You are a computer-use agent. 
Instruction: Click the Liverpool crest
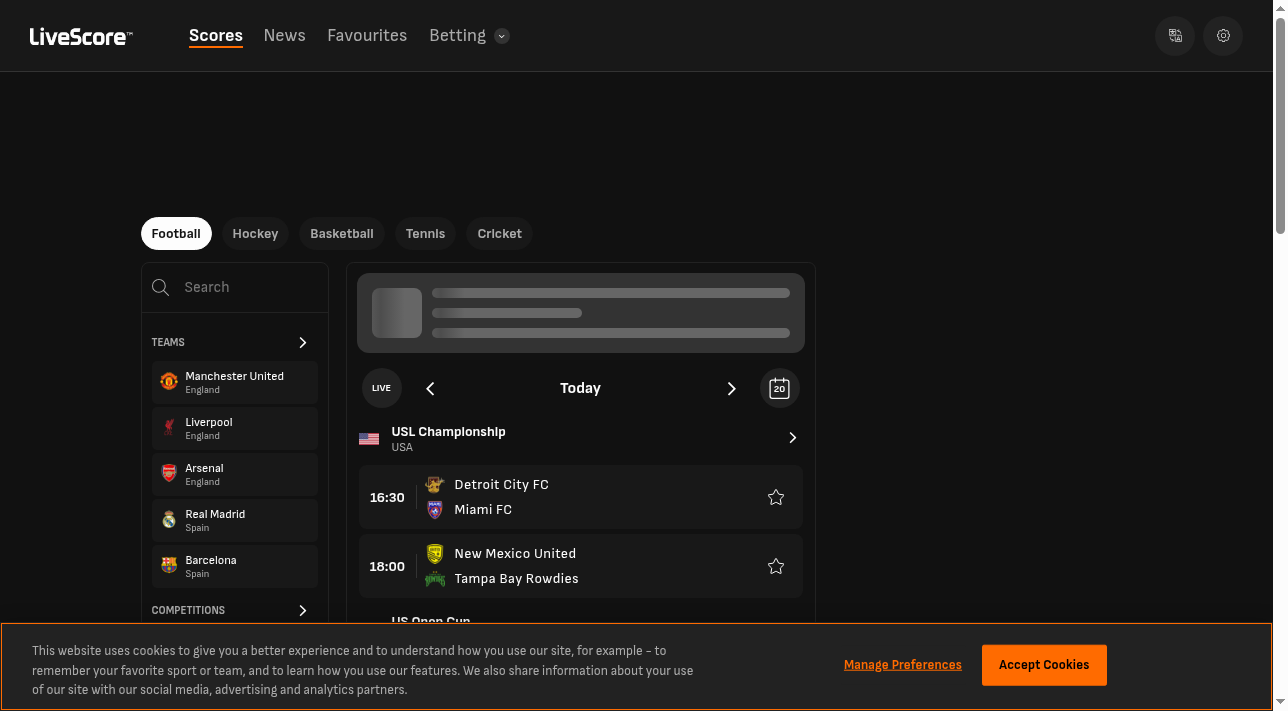[x=169, y=428]
